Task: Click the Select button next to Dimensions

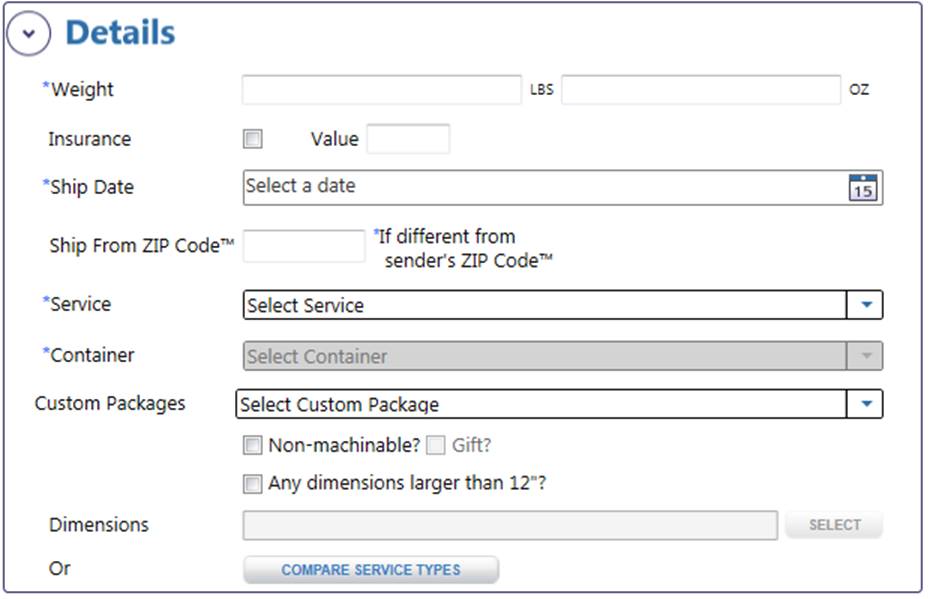Action: pyautogui.click(x=834, y=525)
